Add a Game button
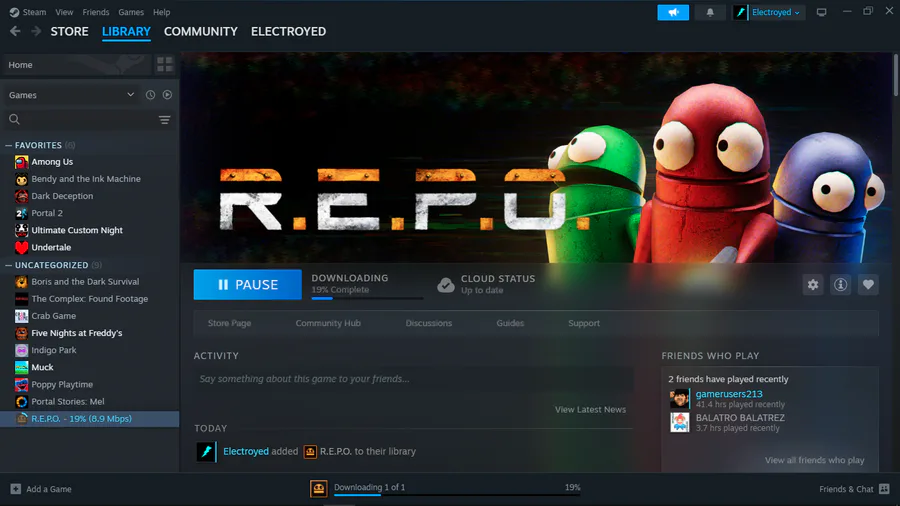This screenshot has height=506, width=900. coord(41,489)
